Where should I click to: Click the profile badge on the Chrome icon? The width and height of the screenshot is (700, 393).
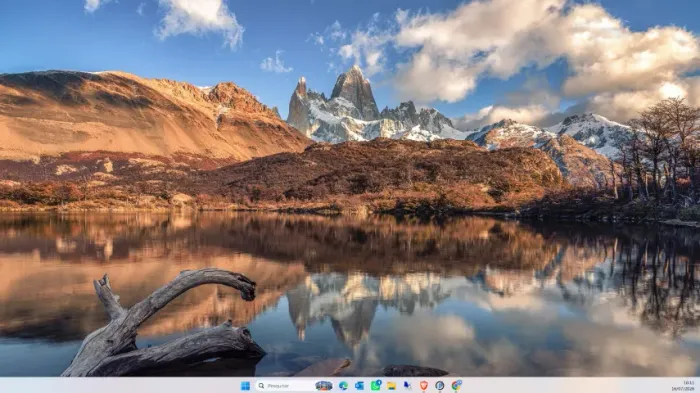coord(459,383)
